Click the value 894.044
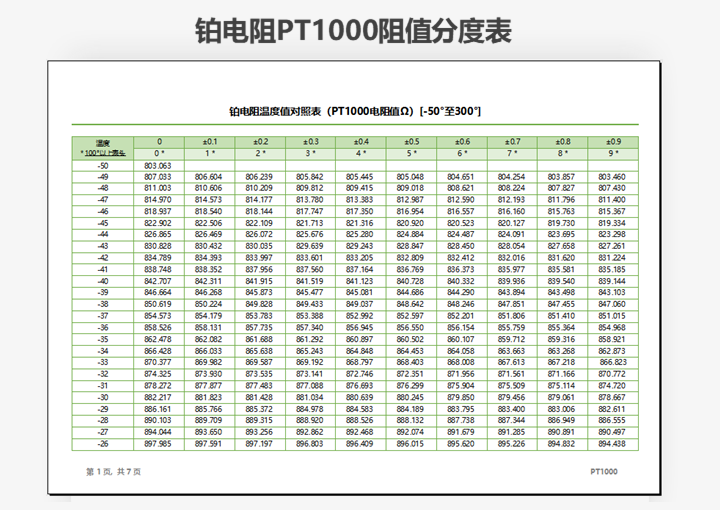This screenshot has height=510, width=720. point(158,432)
